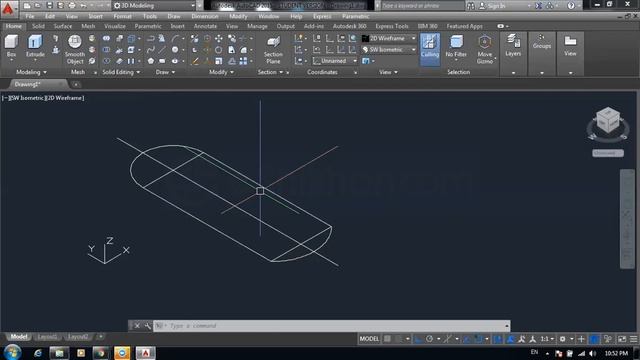Image resolution: width=640 pixels, height=360 pixels.
Task: Close the command line with X icon
Action: [x=137, y=326]
